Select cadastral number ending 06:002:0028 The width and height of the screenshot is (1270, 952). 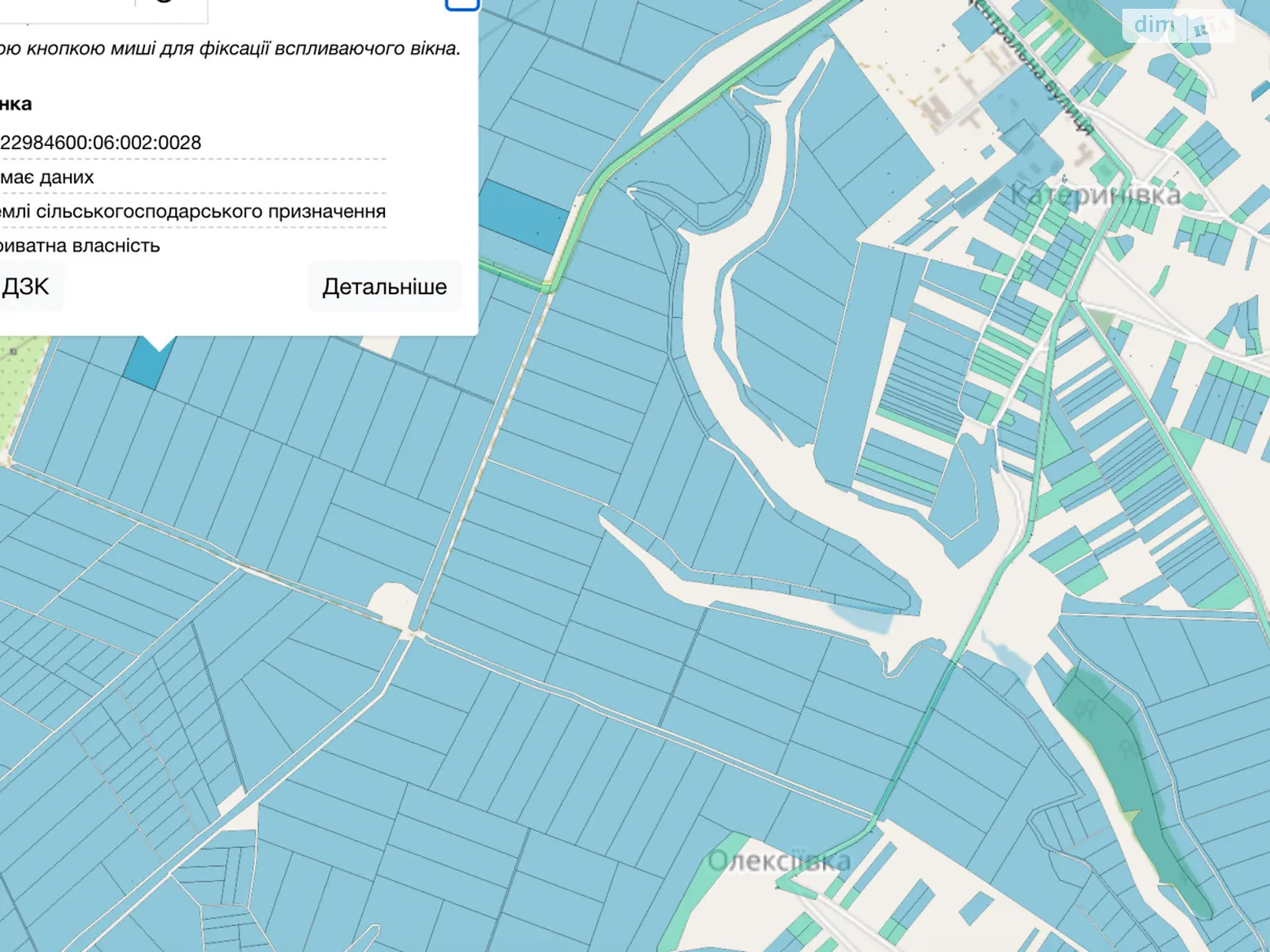[101, 143]
